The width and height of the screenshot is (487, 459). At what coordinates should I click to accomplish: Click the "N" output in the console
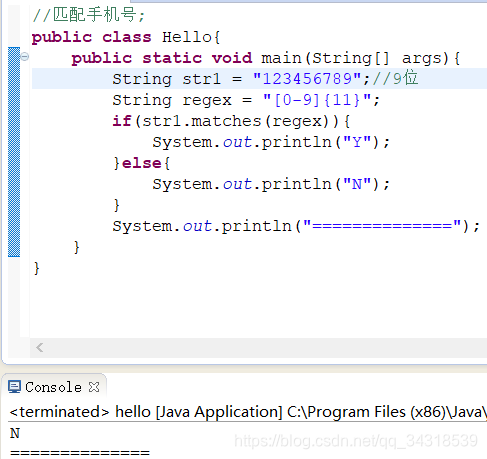[x=15, y=433]
